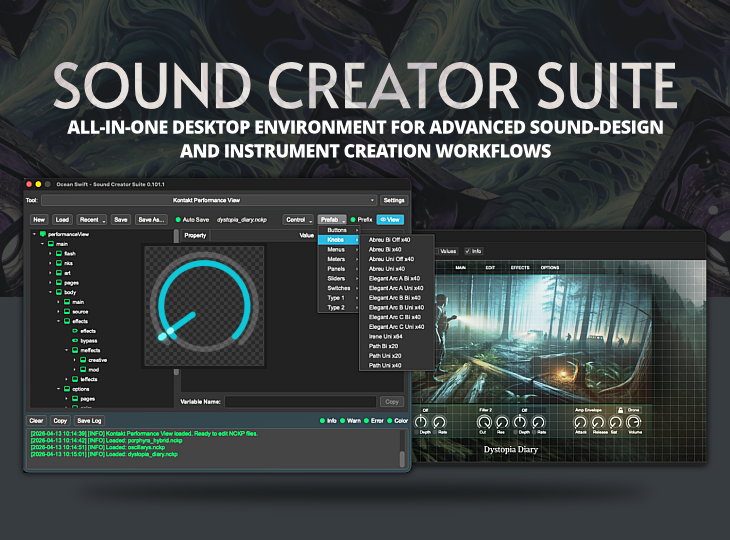Open the Sliders prefab submenu

(x=338, y=278)
